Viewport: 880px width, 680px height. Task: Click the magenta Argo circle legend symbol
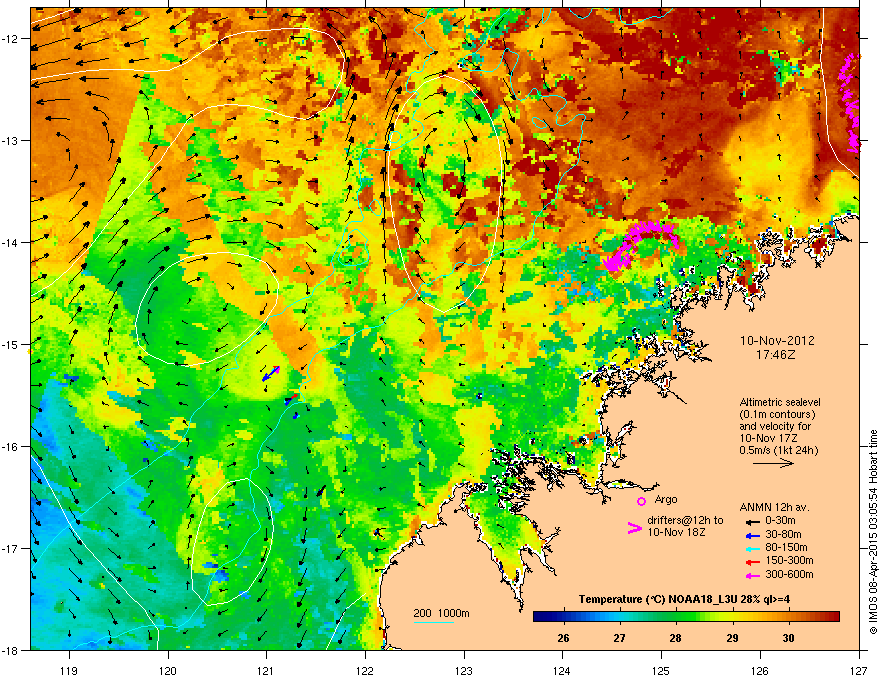click(641, 501)
